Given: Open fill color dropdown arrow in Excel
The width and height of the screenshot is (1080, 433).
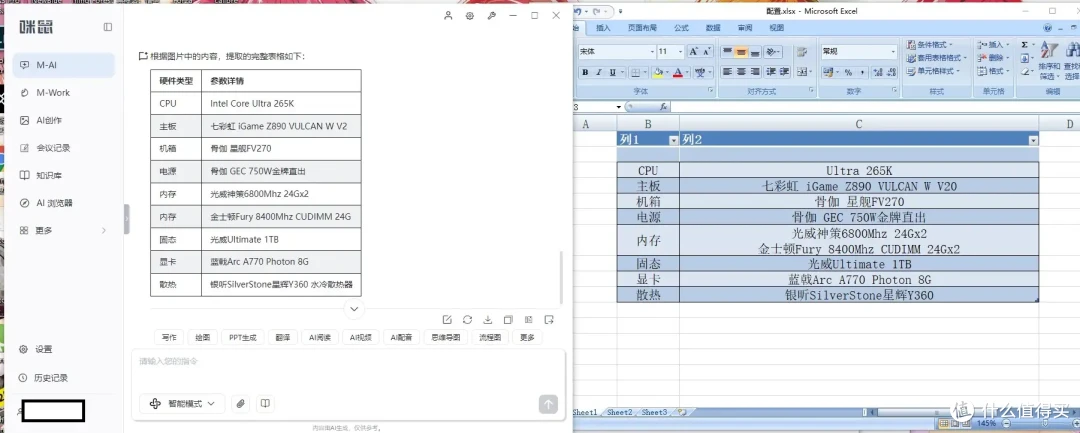Looking at the screenshot, I should [x=667, y=72].
